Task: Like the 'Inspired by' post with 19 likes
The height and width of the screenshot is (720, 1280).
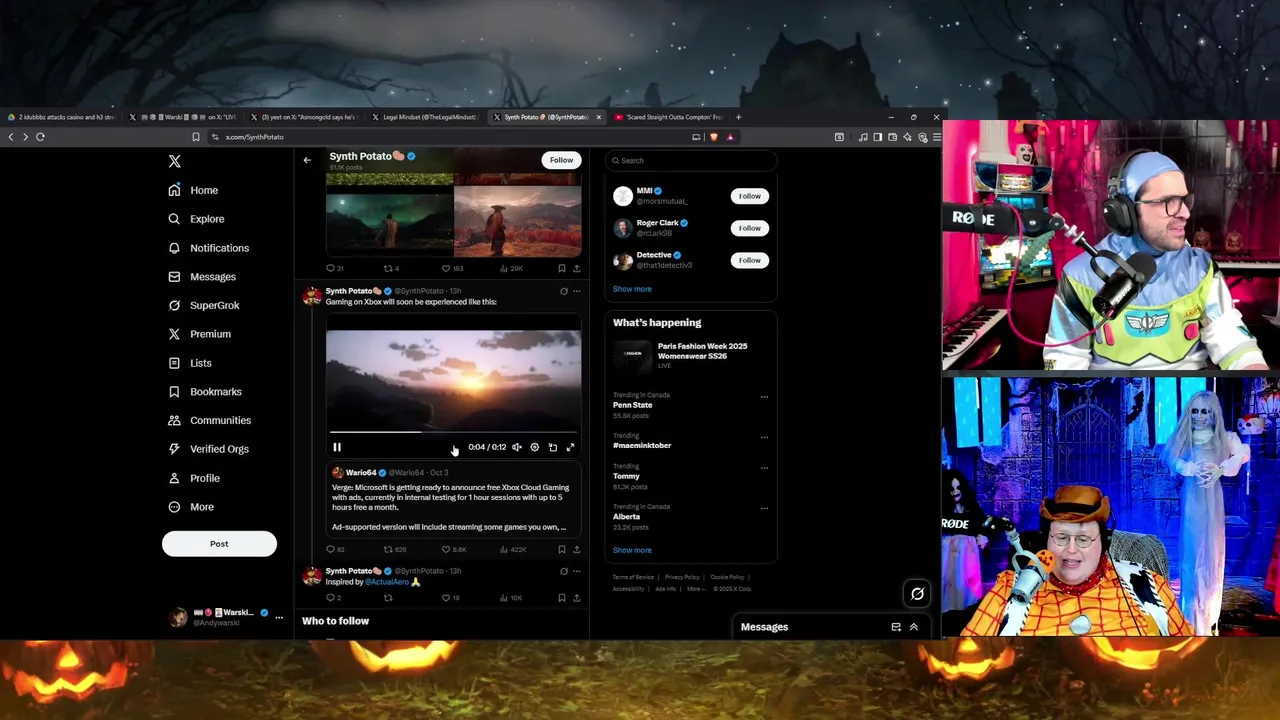Action: [x=452, y=598]
